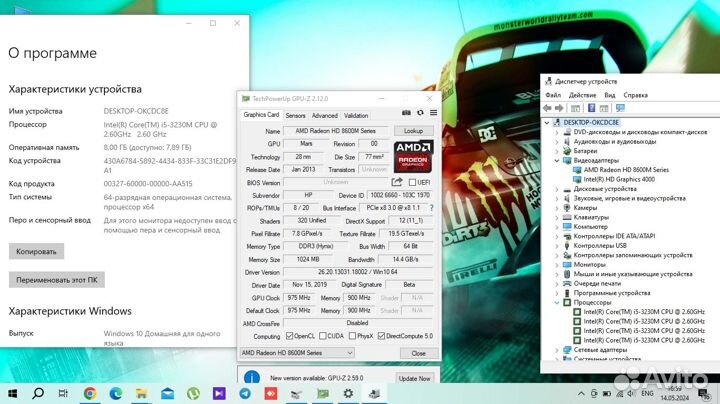Viewport: 720px width, 404px height.
Task: Open the Windows Start menu
Action: coord(13,393)
